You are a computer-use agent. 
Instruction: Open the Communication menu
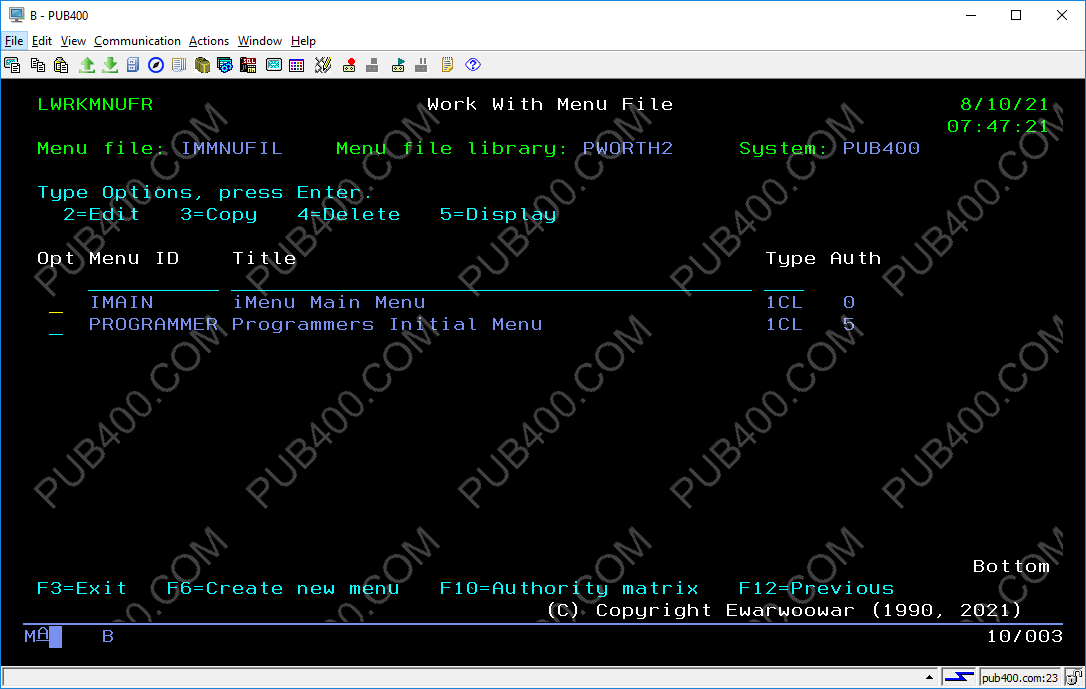pos(137,41)
